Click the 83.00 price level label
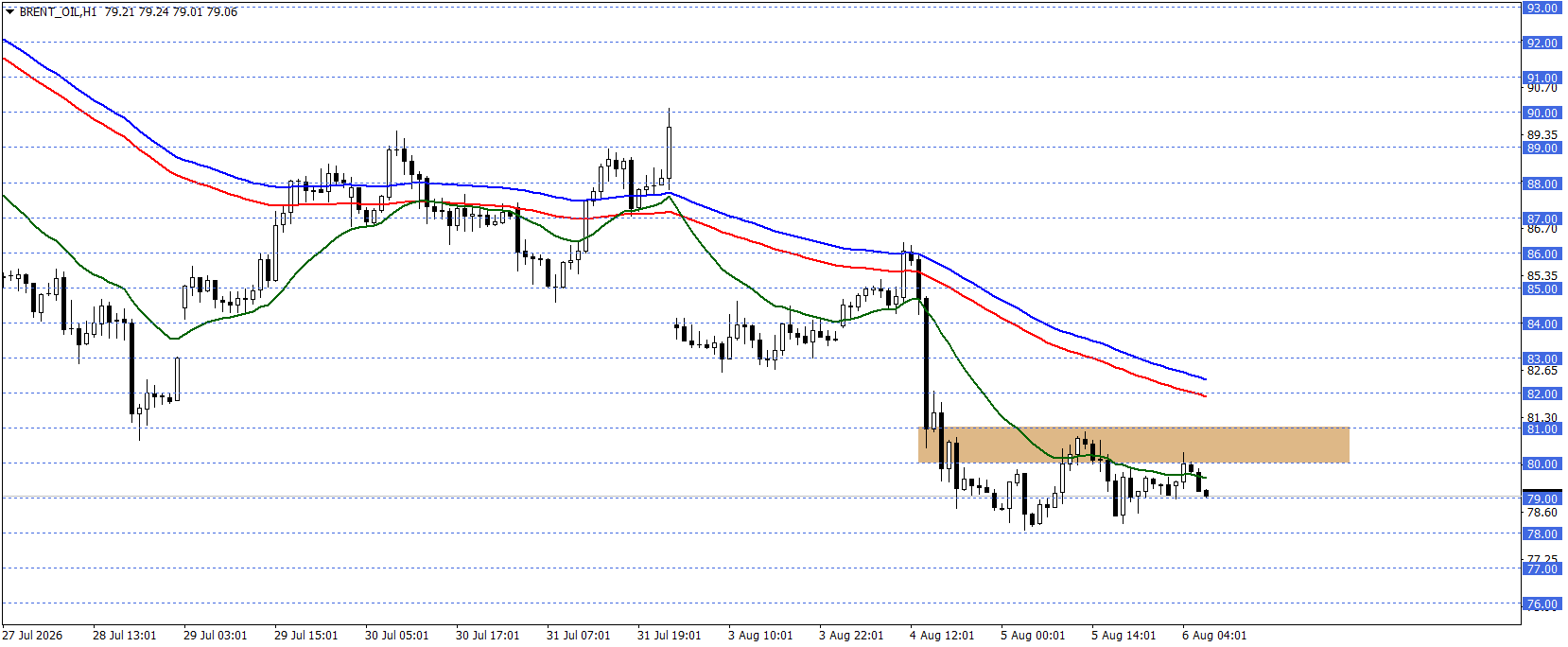 click(x=1542, y=359)
